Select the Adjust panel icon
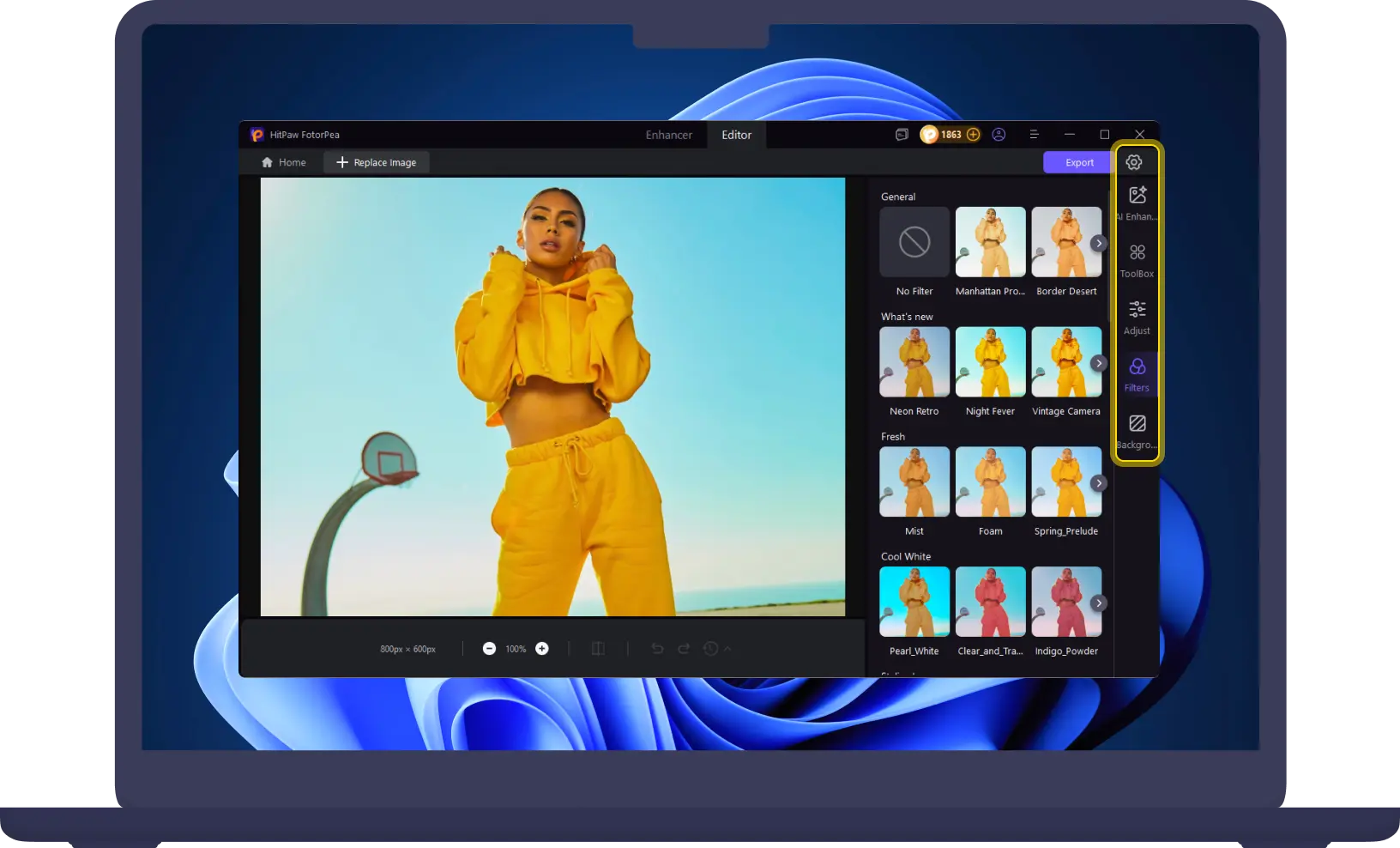1400x848 pixels. tap(1137, 316)
